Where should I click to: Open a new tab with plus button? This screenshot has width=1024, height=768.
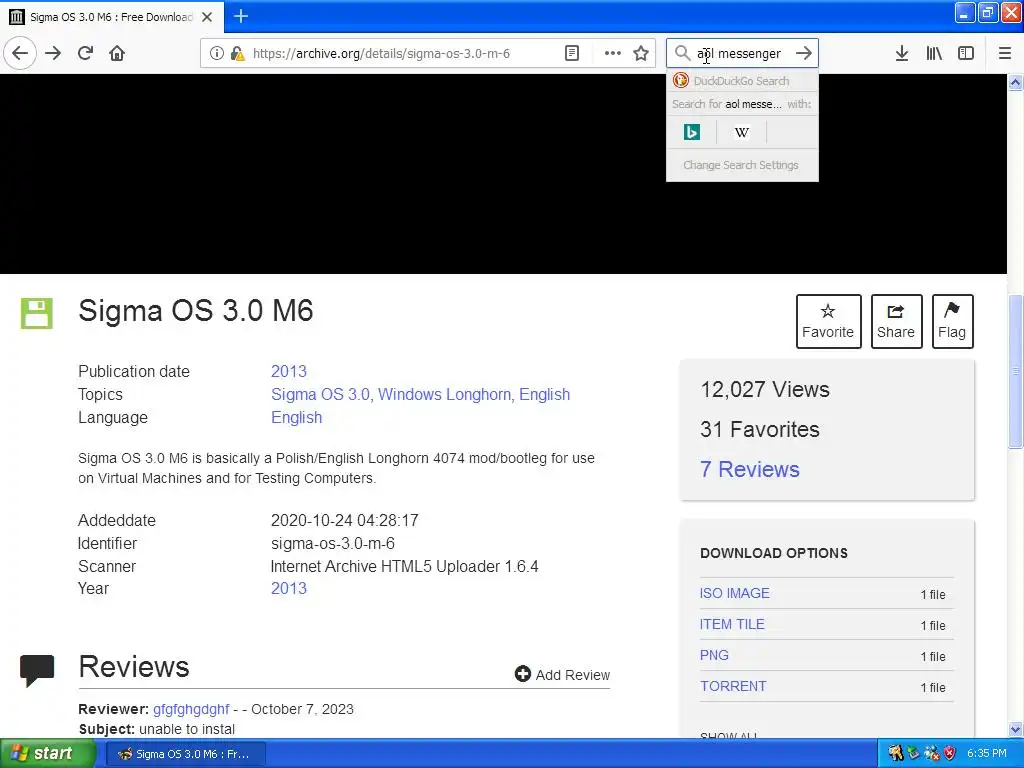coord(241,16)
